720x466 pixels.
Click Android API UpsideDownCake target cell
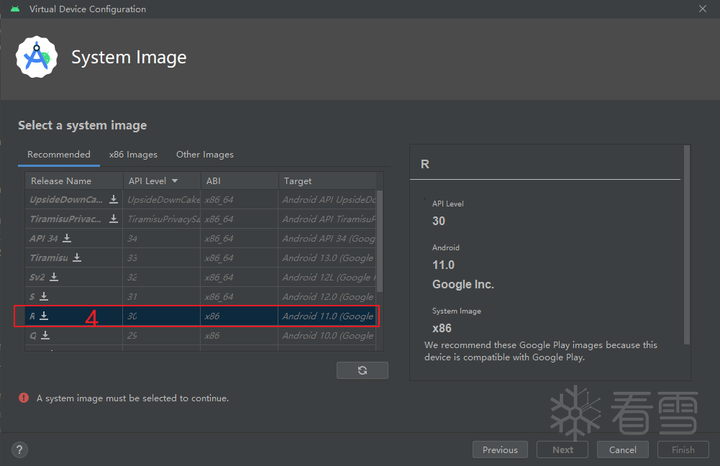(x=328, y=200)
